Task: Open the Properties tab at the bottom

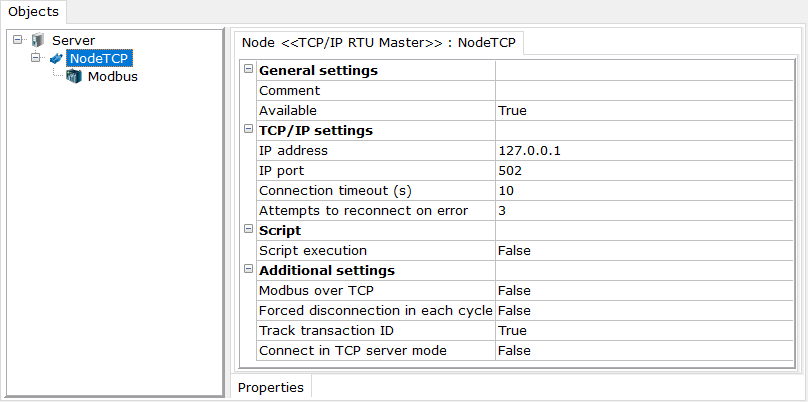Action: click(271, 387)
